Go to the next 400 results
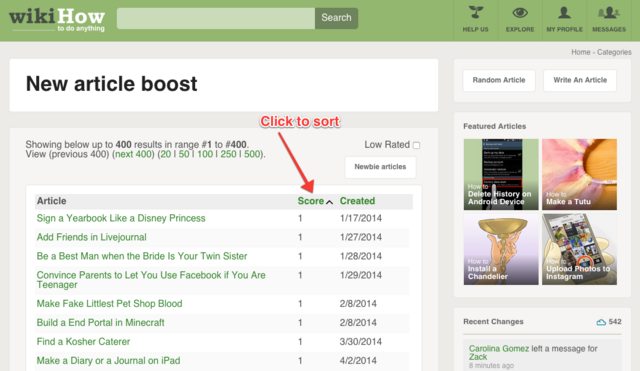Image resolution: width=640 pixels, height=371 pixels. pos(133,154)
